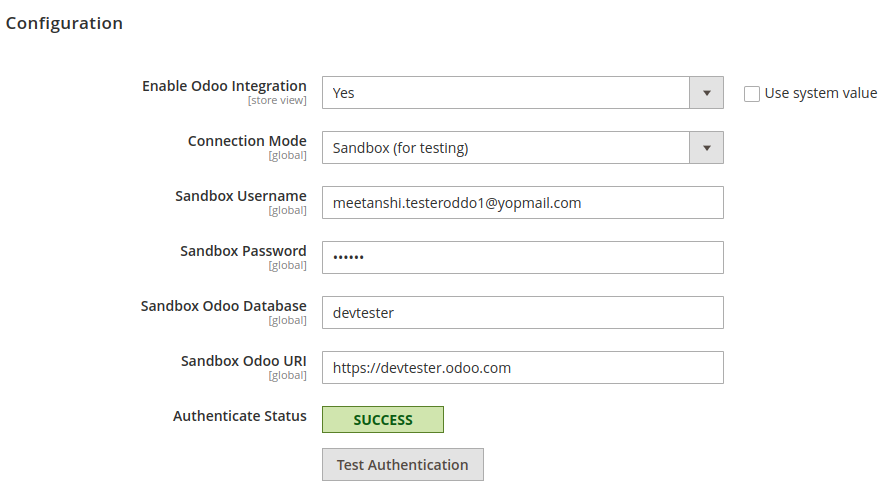Click the Configuration section heading
This screenshot has width=886, height=498.
64,23
